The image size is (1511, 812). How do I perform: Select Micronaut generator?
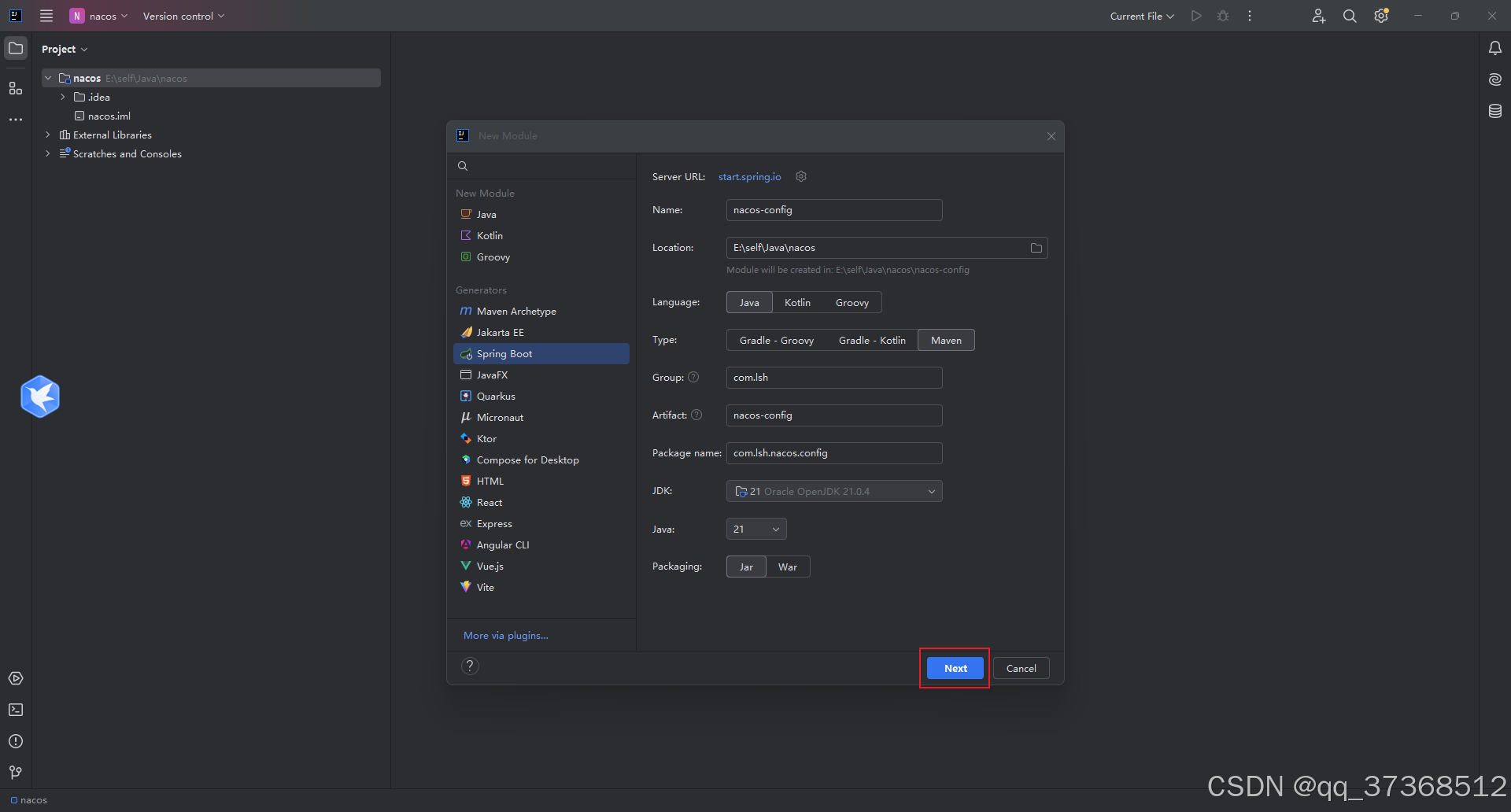(541, 417)
